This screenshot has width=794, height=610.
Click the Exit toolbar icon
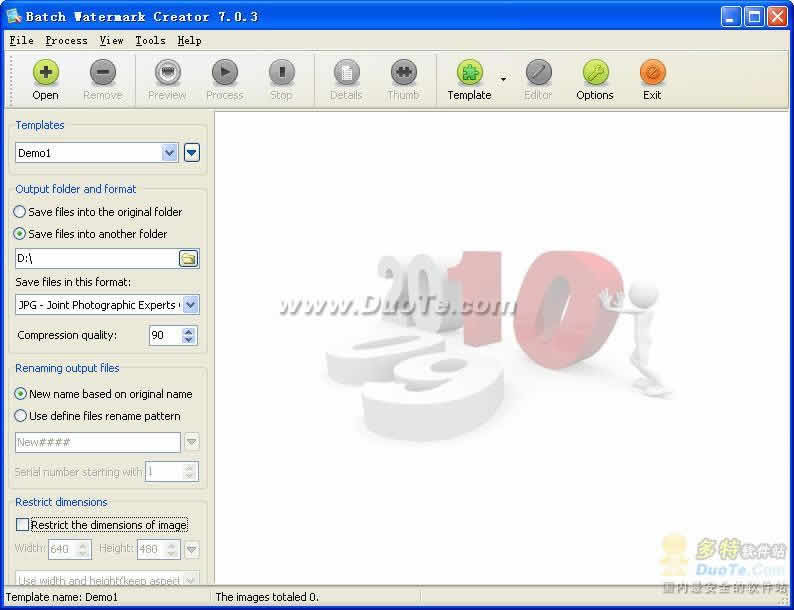tap(652, 74)
